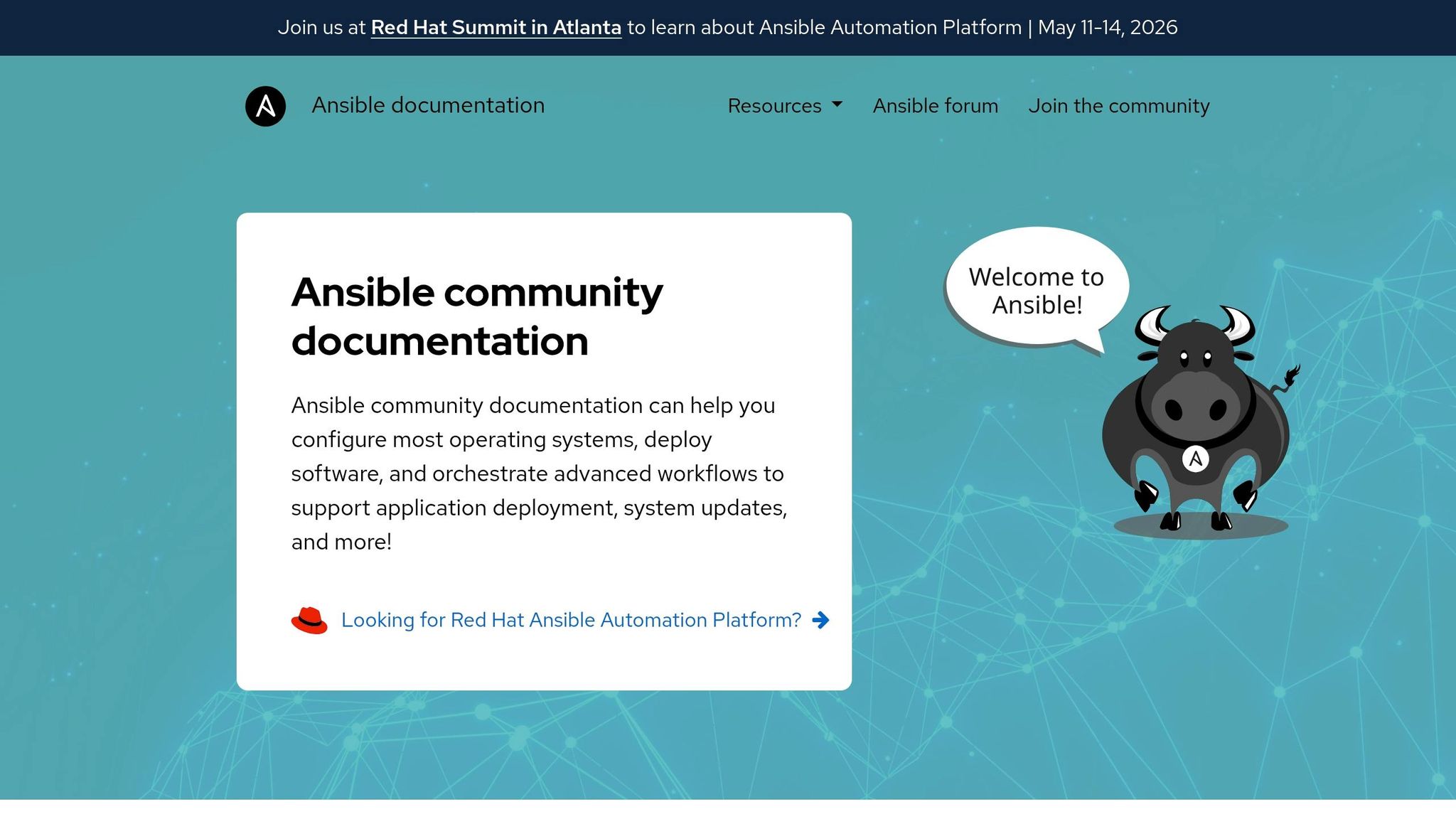Open the Red Hat Summit in Atlanta link
The width and height of the screenshot is (1456, 819).
click(495, 27)
